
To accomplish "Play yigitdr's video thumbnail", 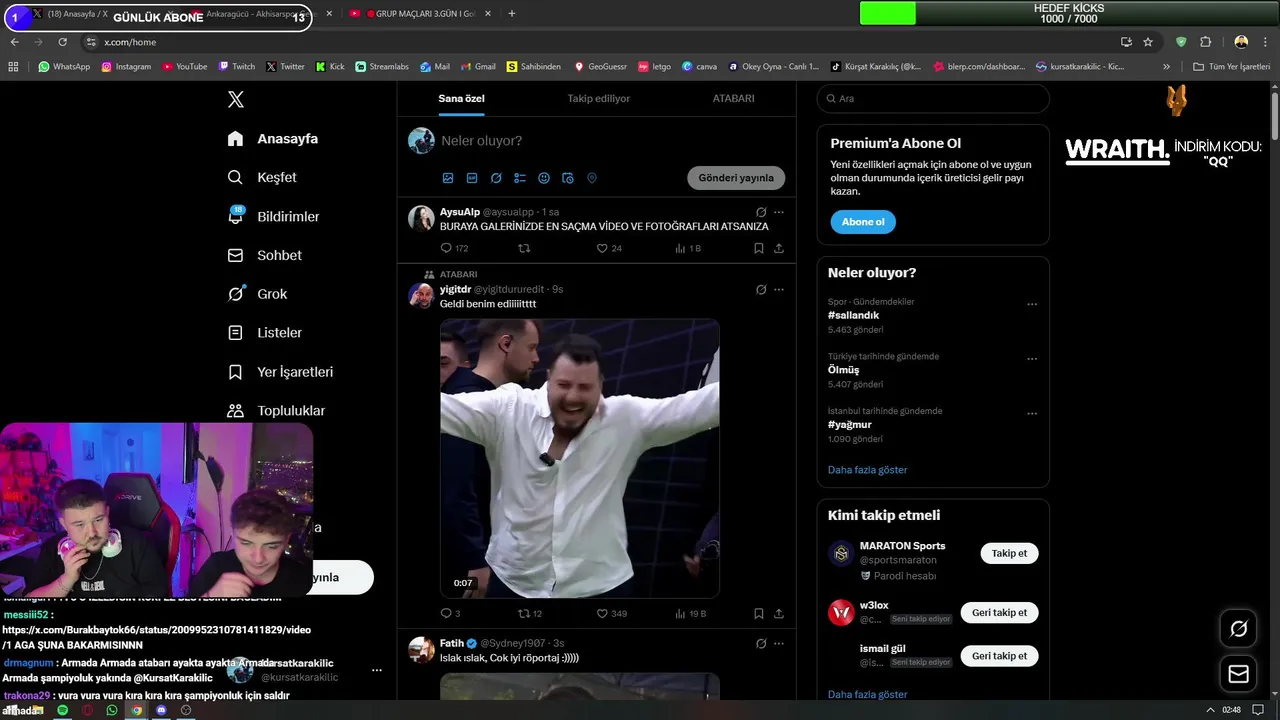I will pos(580,458).
